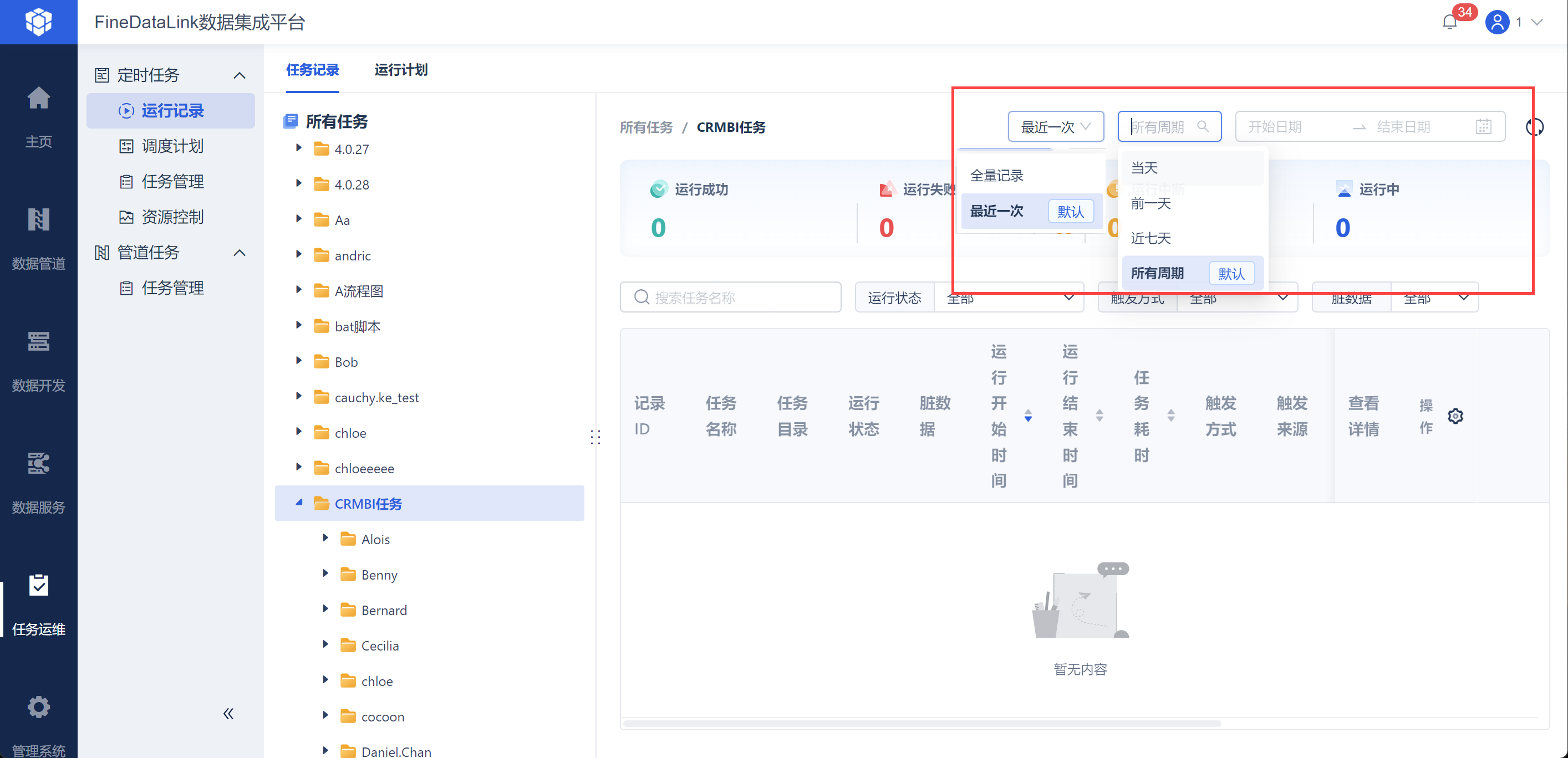Open the table column settings gear
The image size is (1568, 758).
1455,416
